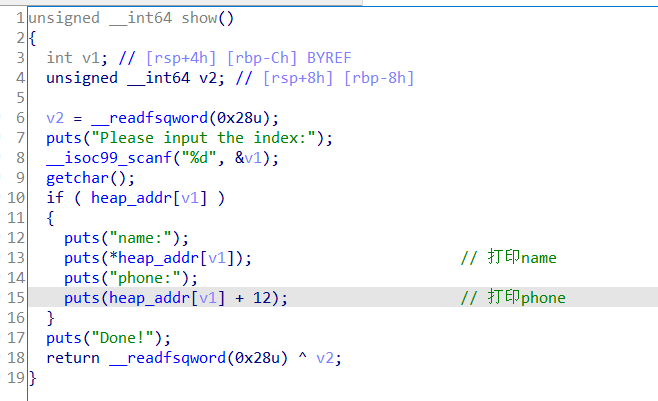Select the function name show
The width and height of the screenshot is (658, 401).
pyautogui.click(x=199, y=18)
